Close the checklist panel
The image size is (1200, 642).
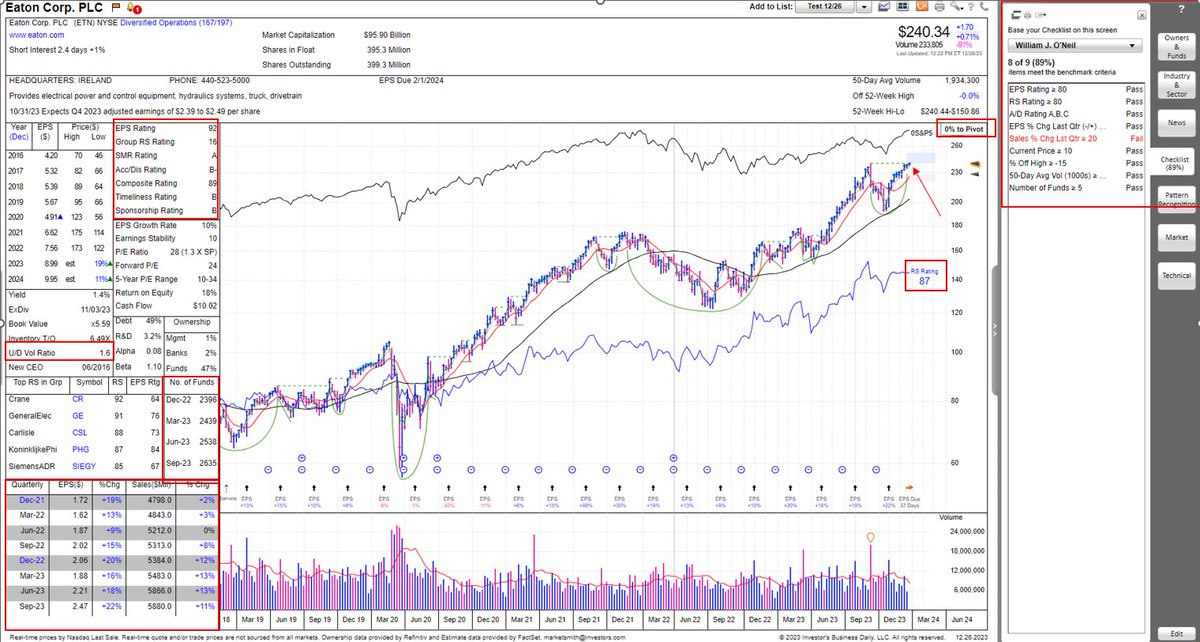click(x=1142, y=15)
